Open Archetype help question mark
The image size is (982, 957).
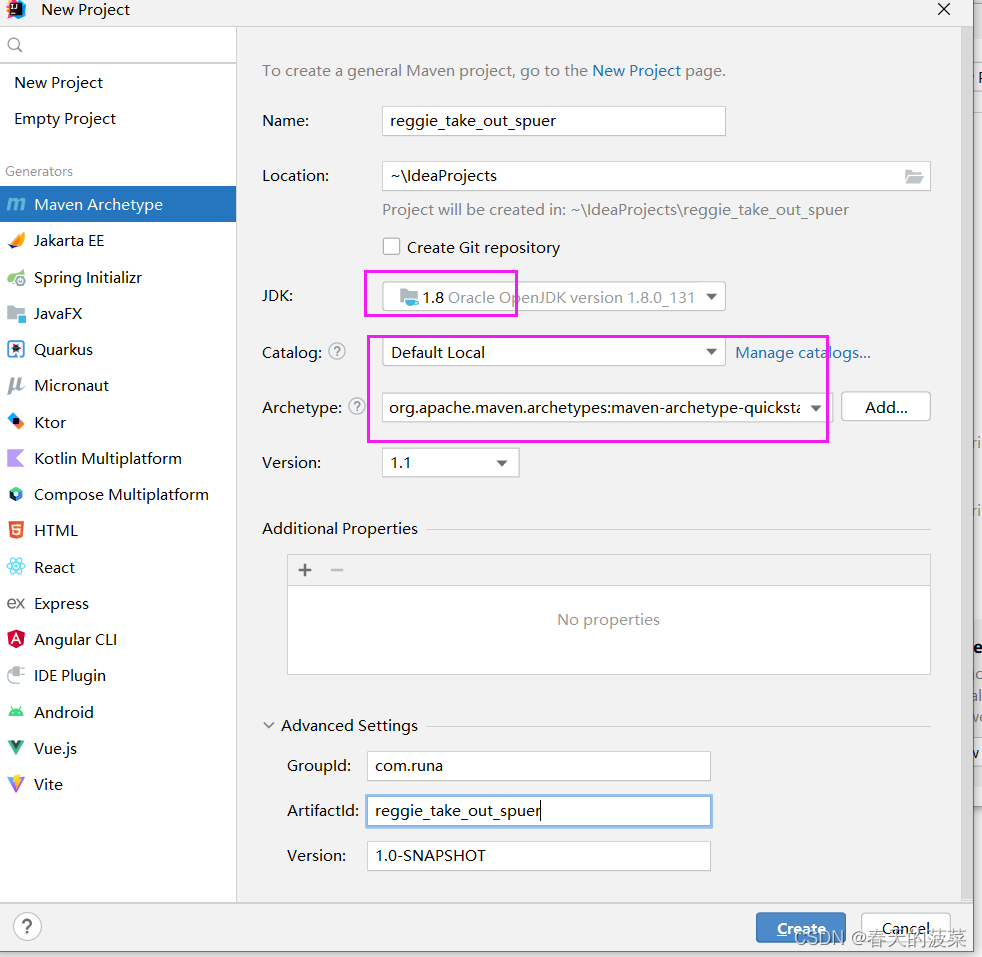click(x=357, y=406)
